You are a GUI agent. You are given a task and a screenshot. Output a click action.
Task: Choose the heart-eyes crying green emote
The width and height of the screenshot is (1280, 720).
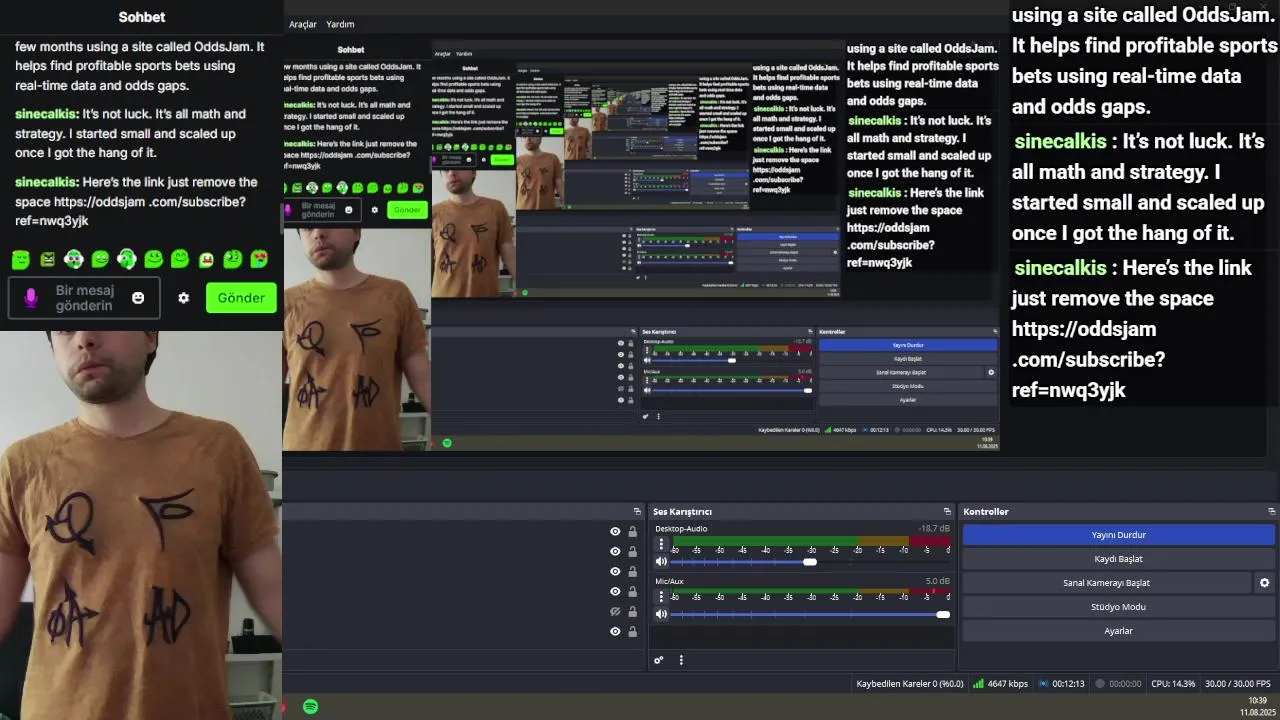click(259, 259)
